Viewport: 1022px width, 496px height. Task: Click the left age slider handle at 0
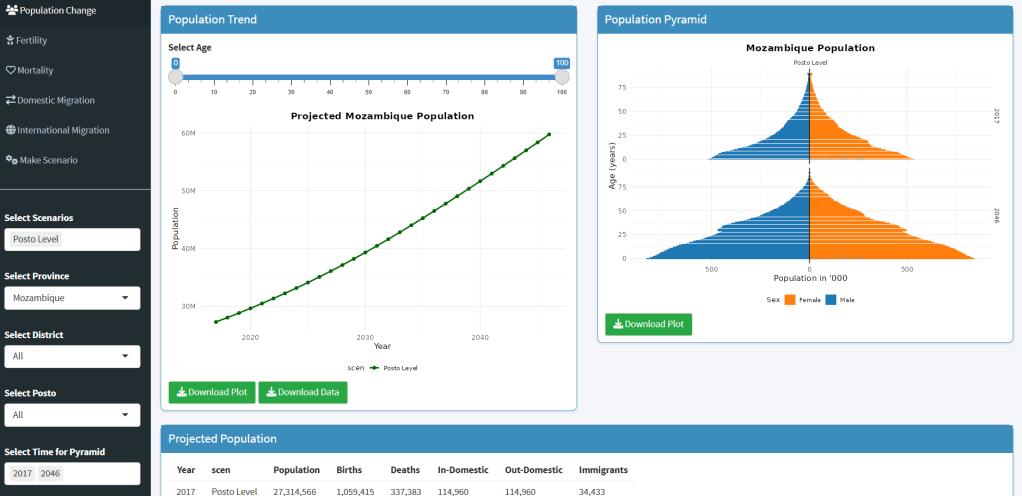click(x=176, y=77)
